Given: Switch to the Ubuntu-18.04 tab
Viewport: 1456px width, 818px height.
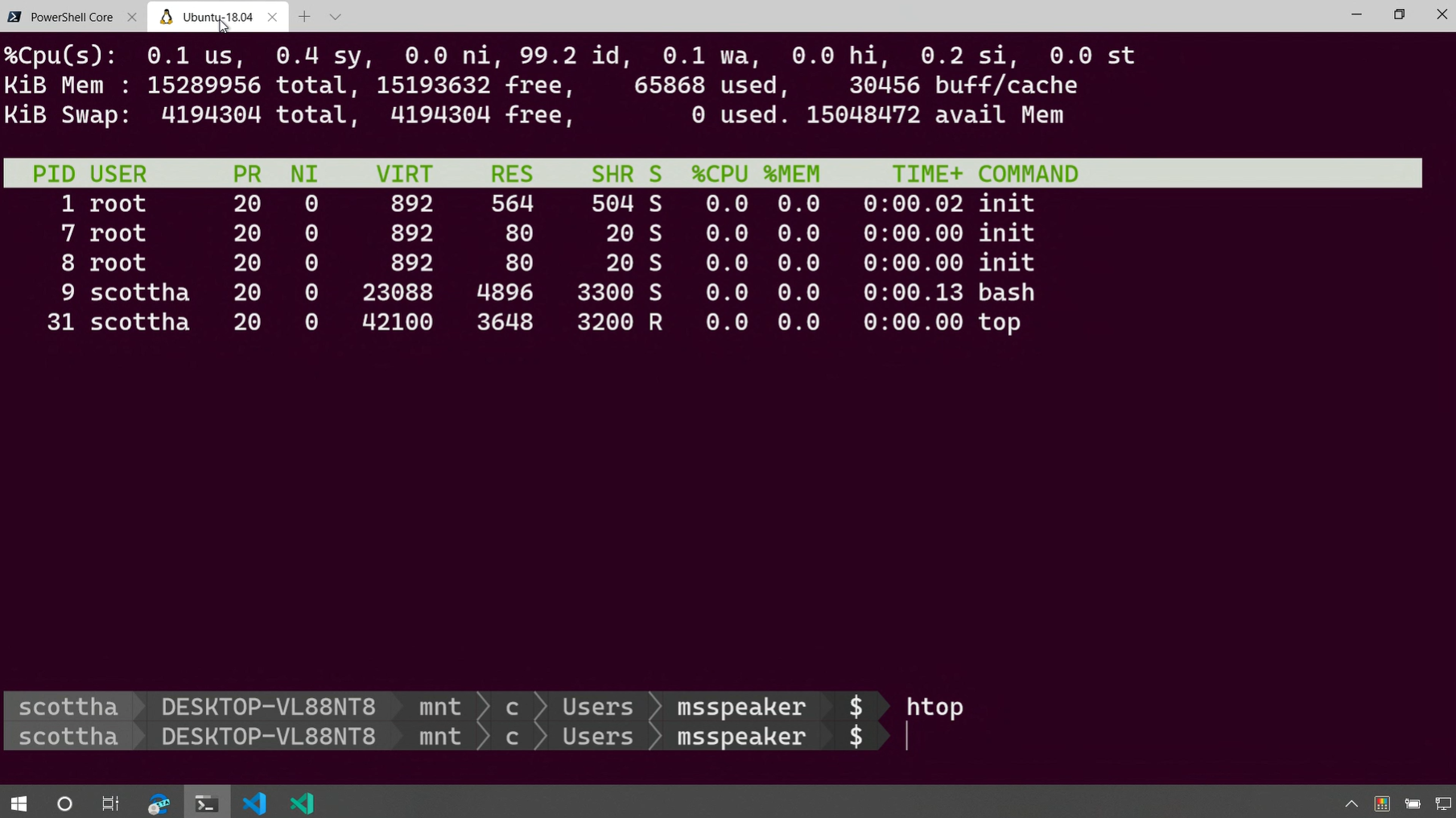Looking at the screenshot, I should tap(217, 17).
